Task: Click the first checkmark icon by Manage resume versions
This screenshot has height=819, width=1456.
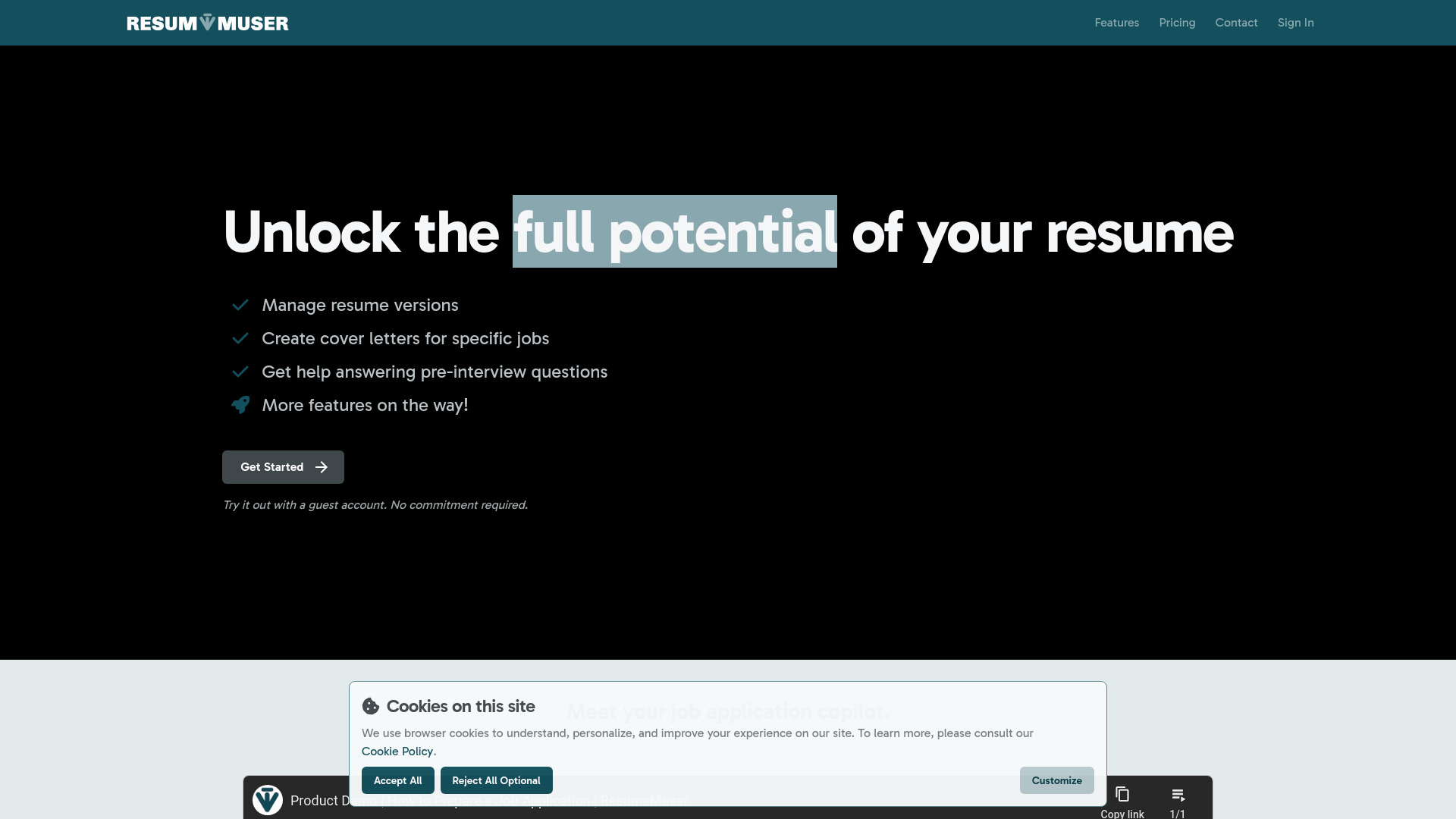Action: tap(240, 305)
